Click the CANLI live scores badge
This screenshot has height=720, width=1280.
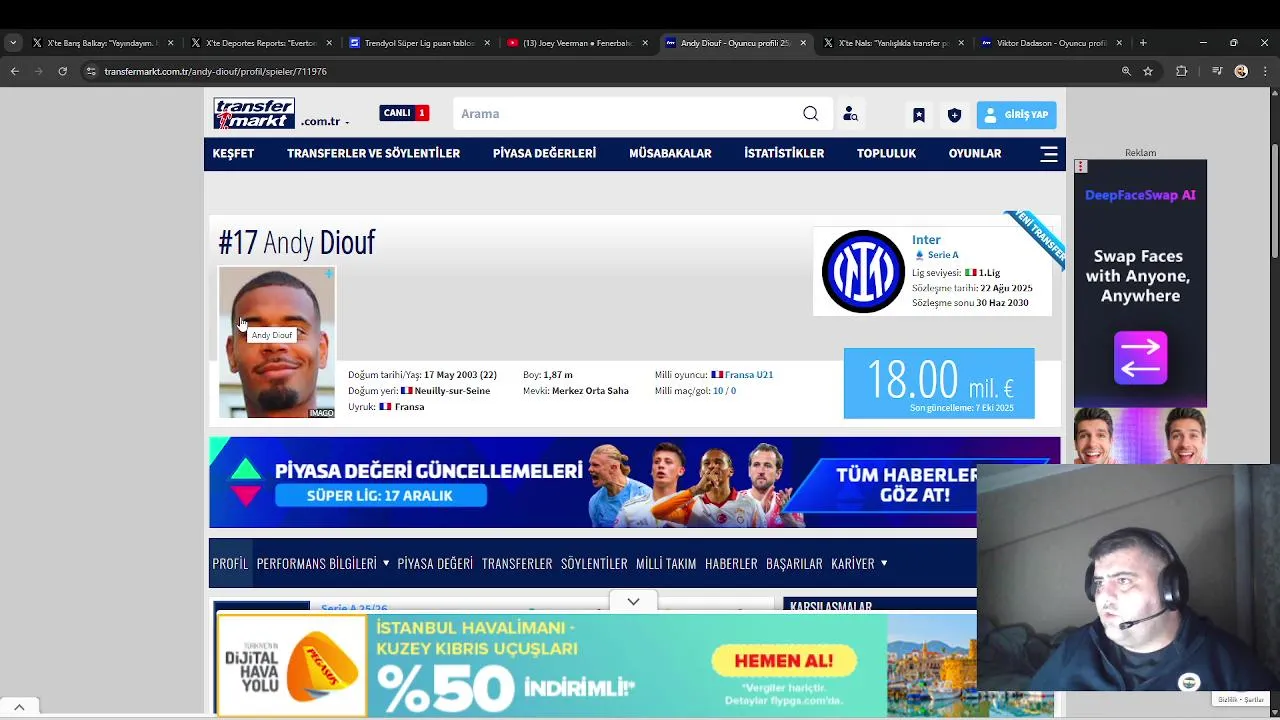(404, 113)
